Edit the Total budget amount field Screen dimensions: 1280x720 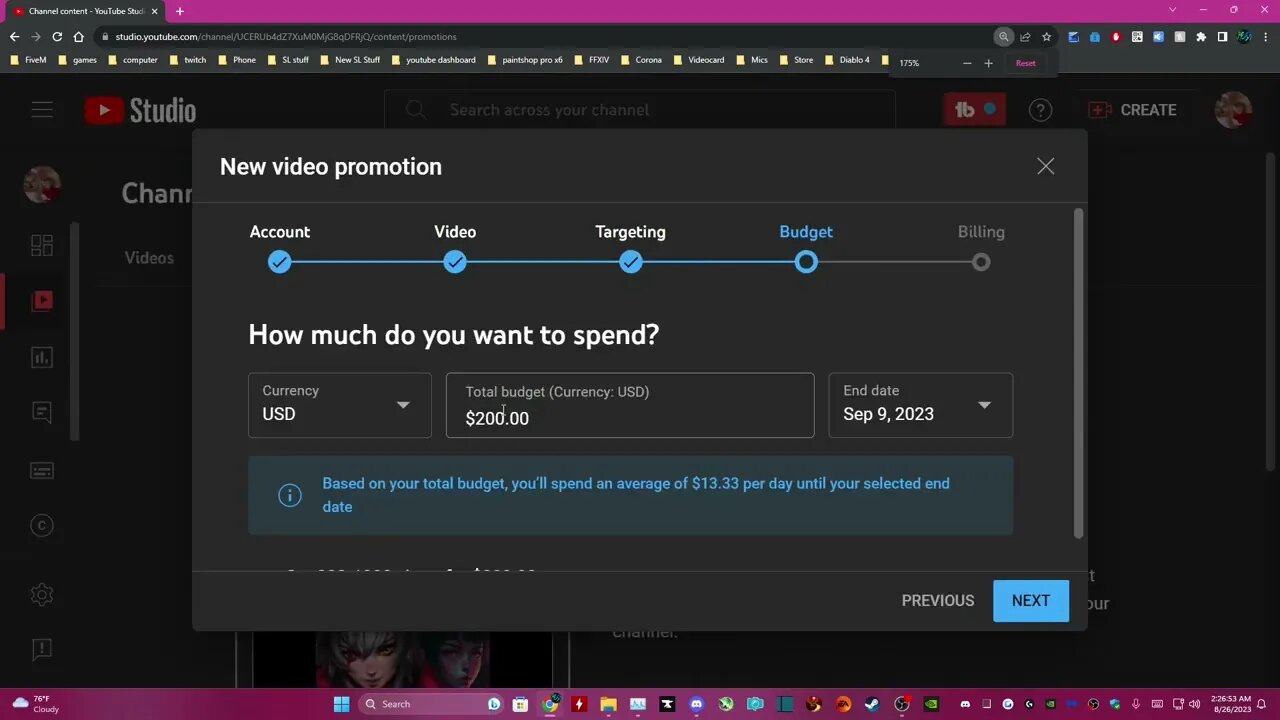click(630, 405)
